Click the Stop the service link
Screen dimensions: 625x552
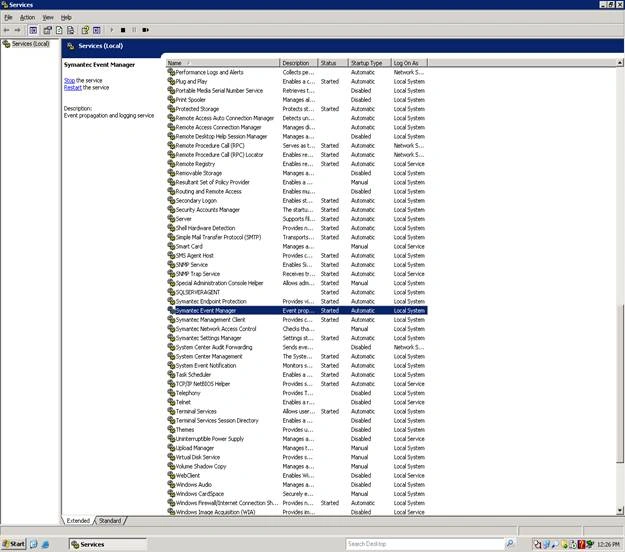pos(69,81)
